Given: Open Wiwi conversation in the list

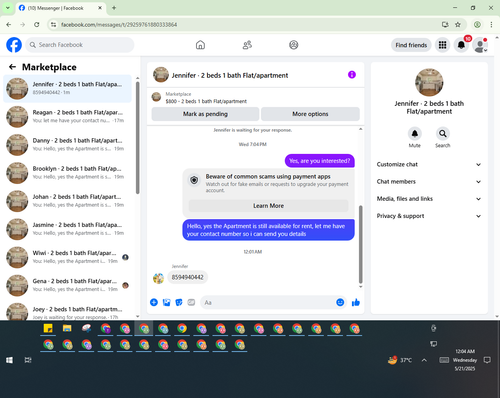Looking at the screenshot, I should point(68,257).
